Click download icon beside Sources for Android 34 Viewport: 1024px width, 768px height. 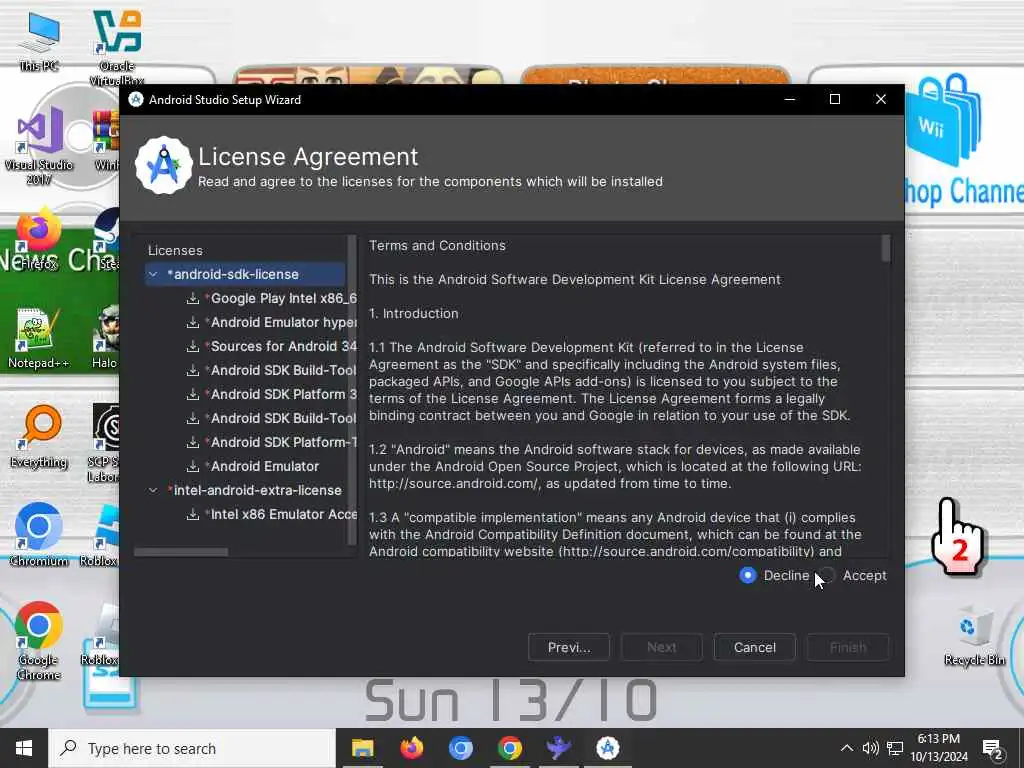(x=193, y=347)
